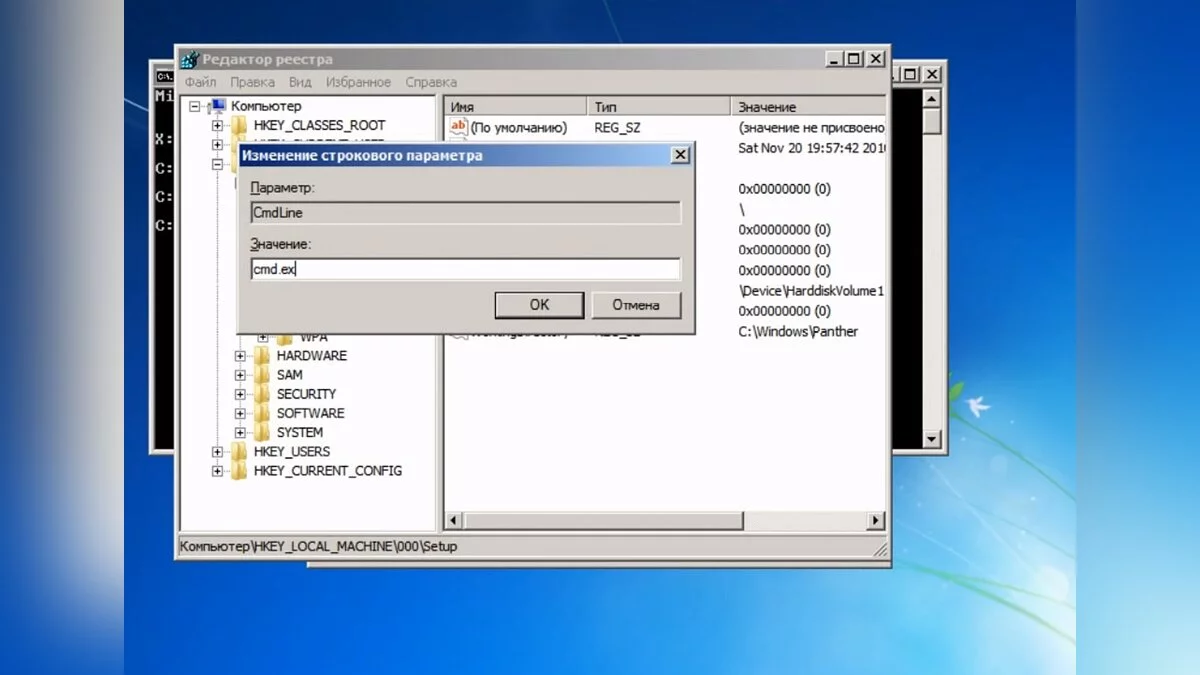Close the string edit dialog

point(680,155)
